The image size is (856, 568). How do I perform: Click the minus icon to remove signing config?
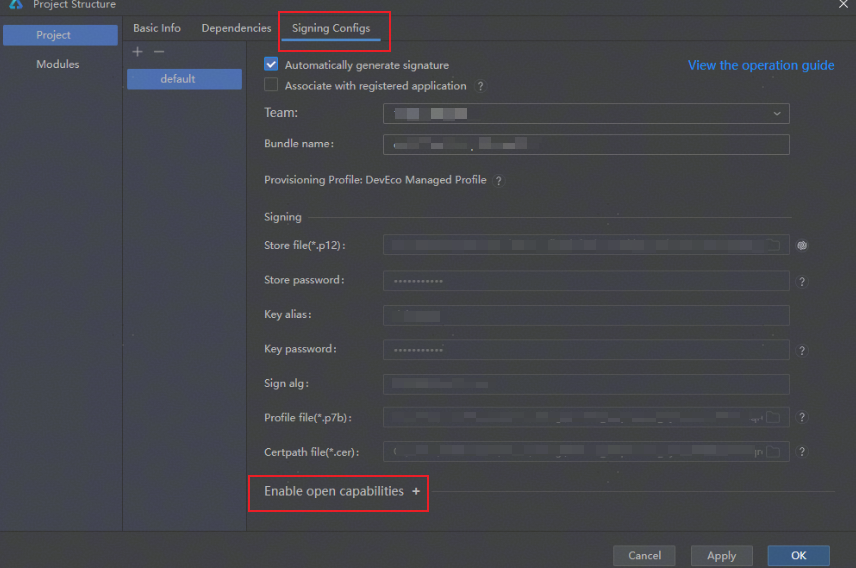(158, 52)
